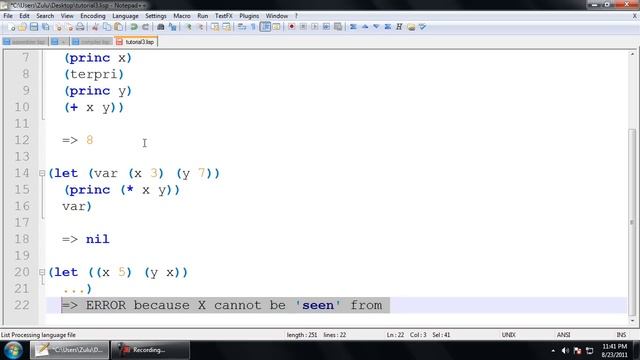Click the Paste toolbar icon

pyautogui.click(x=118, y=27)
